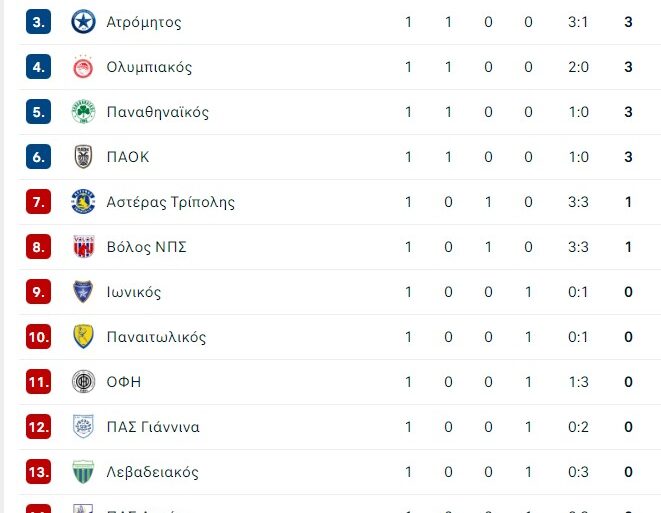Click the Ολυμπιακός club logo

(x=83, y=67)
